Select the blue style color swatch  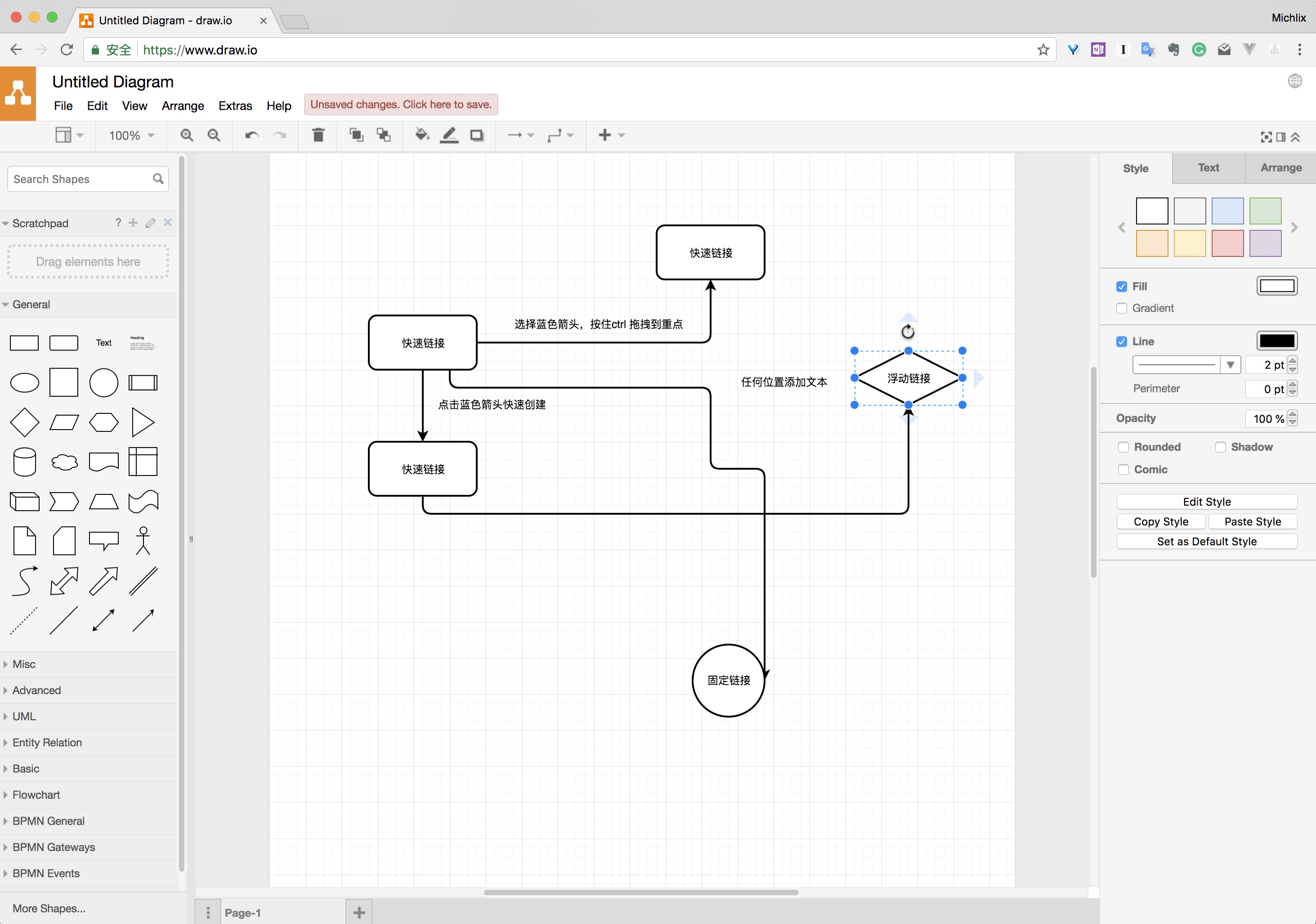[1228, 211]
